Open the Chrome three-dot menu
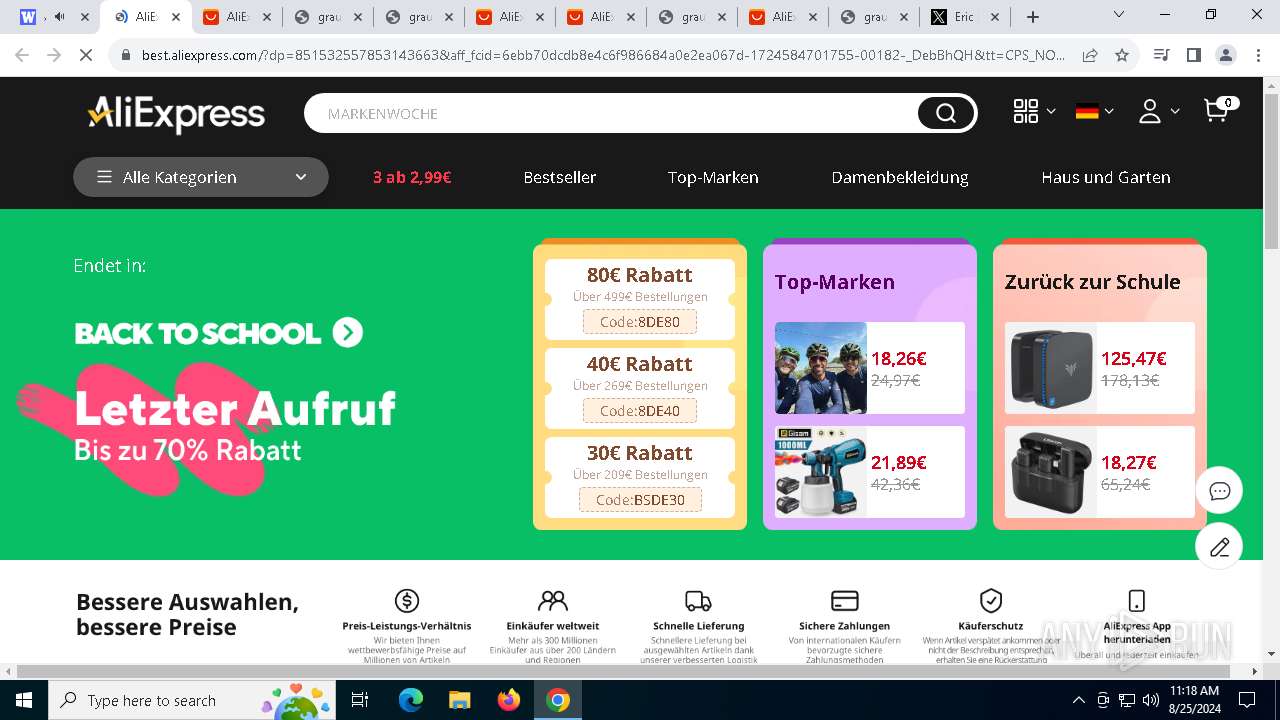The image size is (1280, 720). pos(1256,55)
